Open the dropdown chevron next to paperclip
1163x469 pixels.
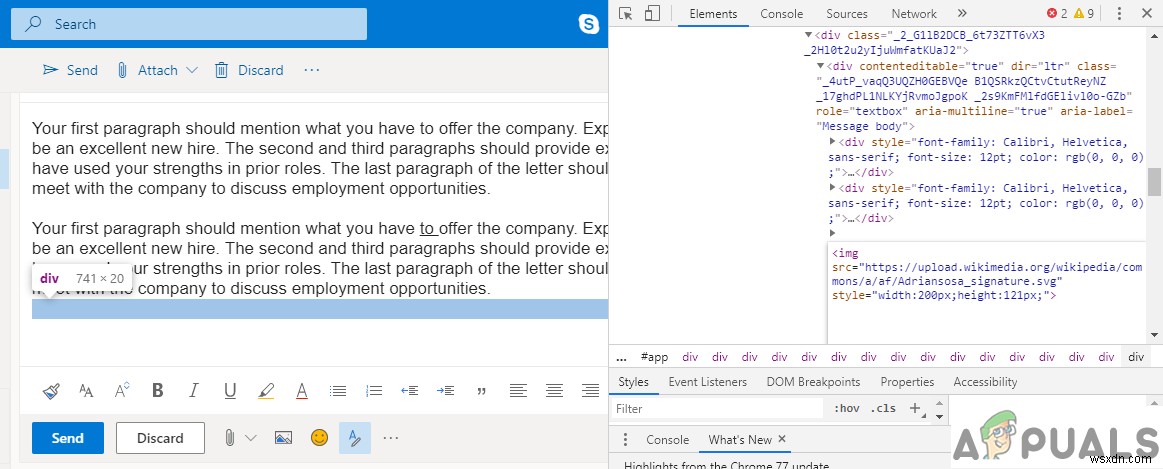click(x=251, y=438)
